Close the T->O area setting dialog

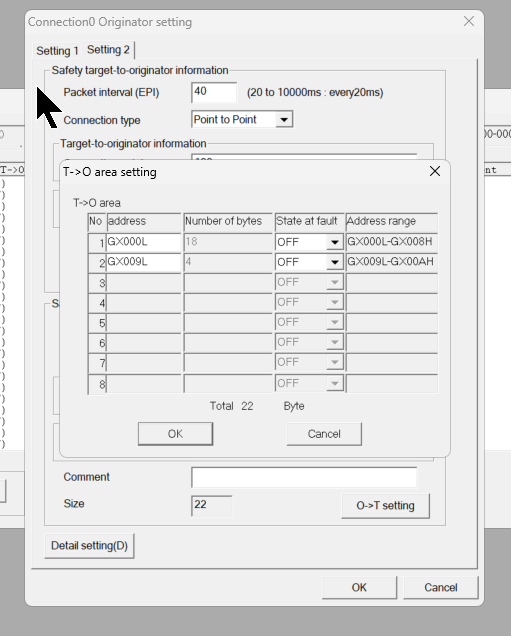(435, 171)
